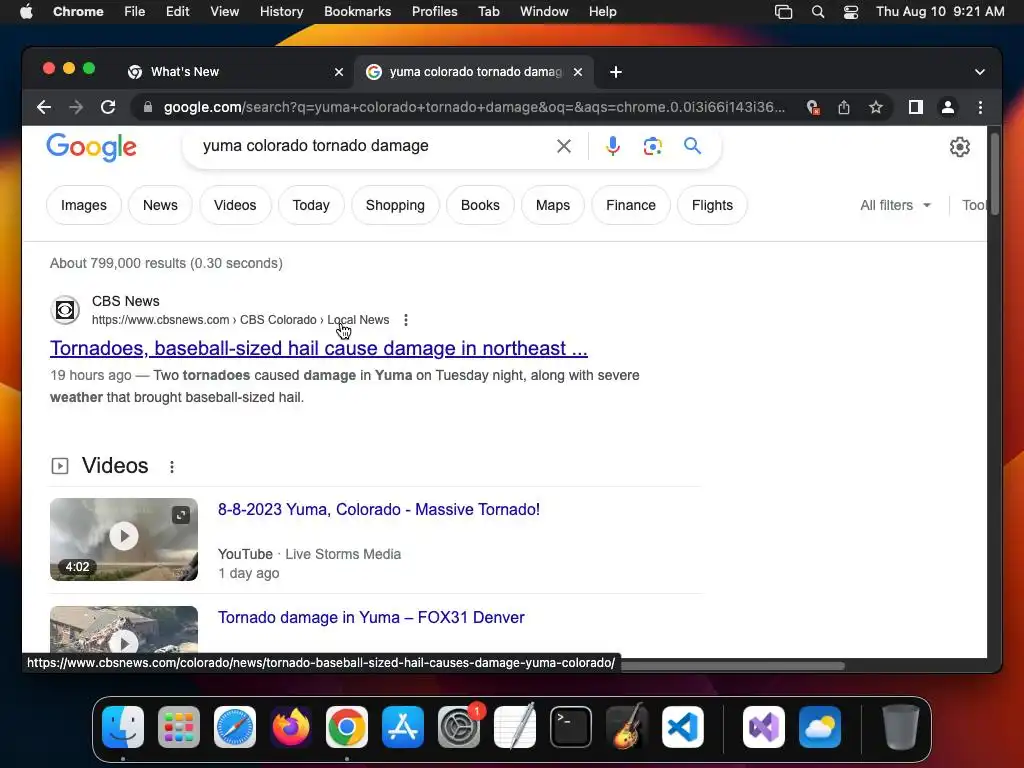Filter results by Videos
The image size is (1024, 768).
(x=235, y=205)
